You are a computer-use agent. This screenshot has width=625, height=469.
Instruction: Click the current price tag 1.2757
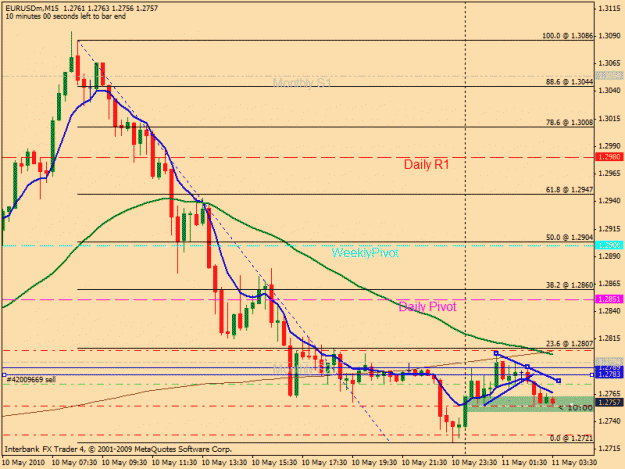click(609, 402)
